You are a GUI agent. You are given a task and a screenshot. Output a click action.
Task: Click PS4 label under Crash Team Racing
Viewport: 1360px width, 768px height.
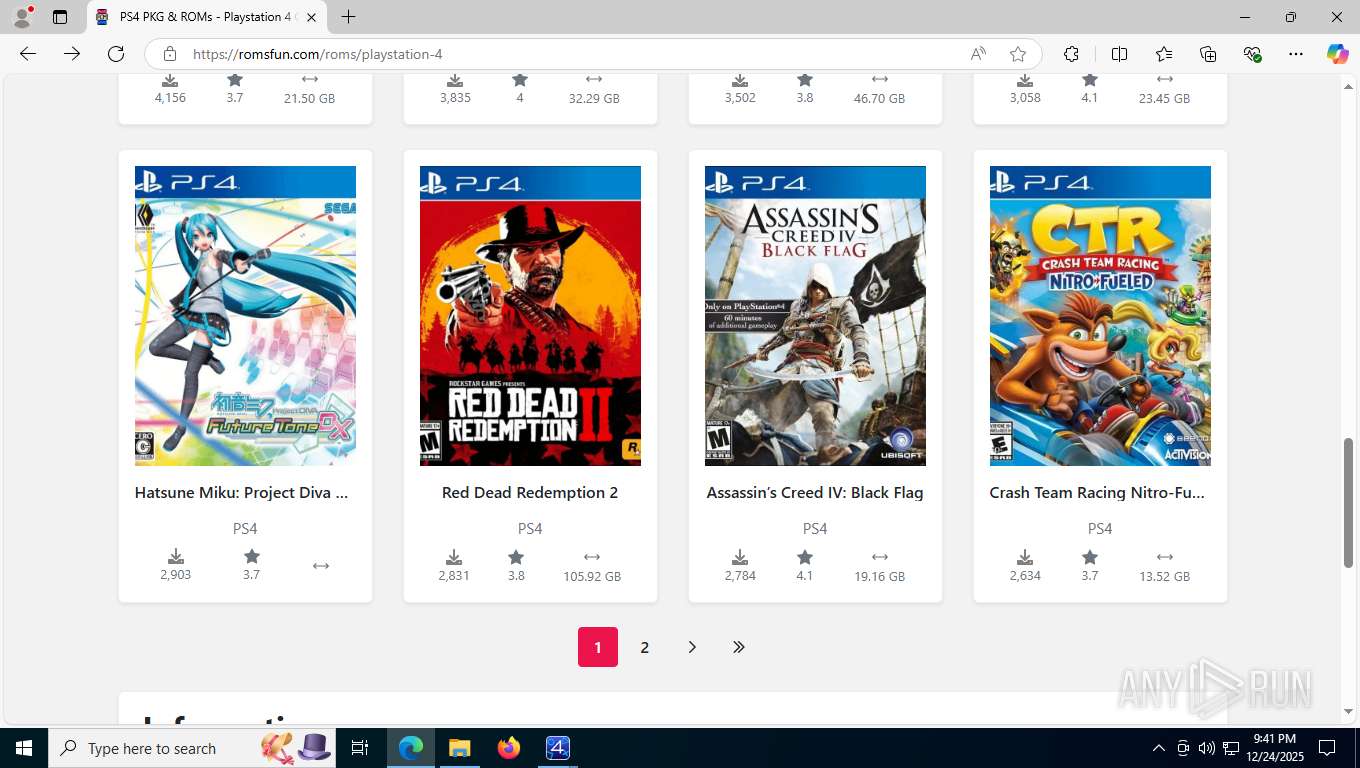[1100, 528]
